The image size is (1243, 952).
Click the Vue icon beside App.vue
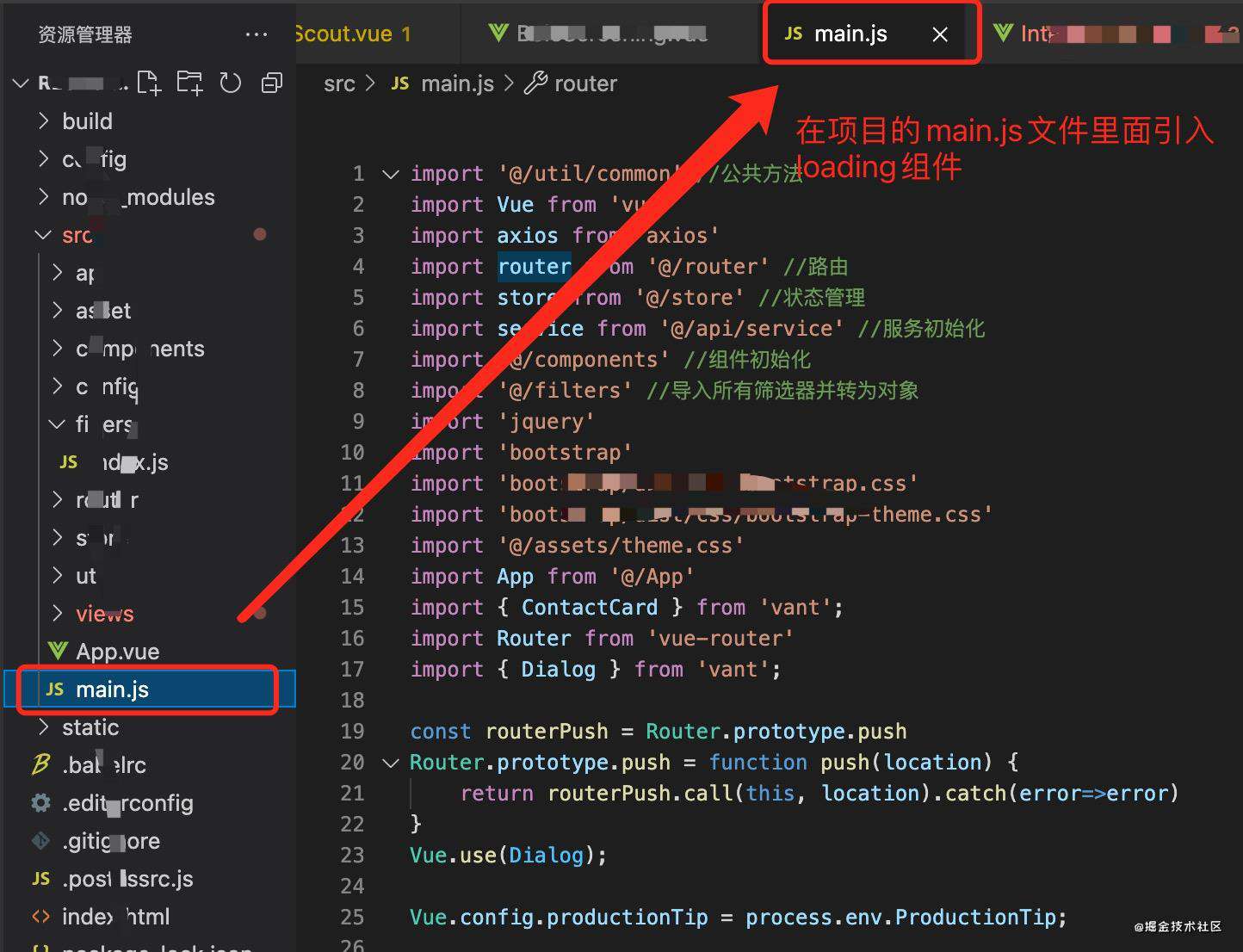point(58,651)
